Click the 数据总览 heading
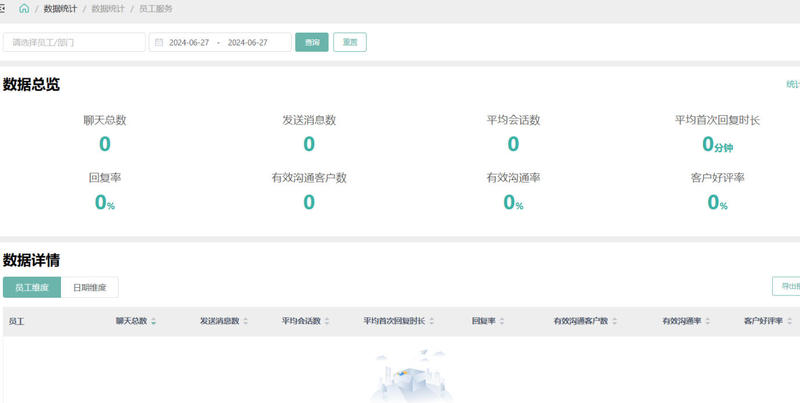Viewport: 800px width, 403px height. click(x=31, y=84)
